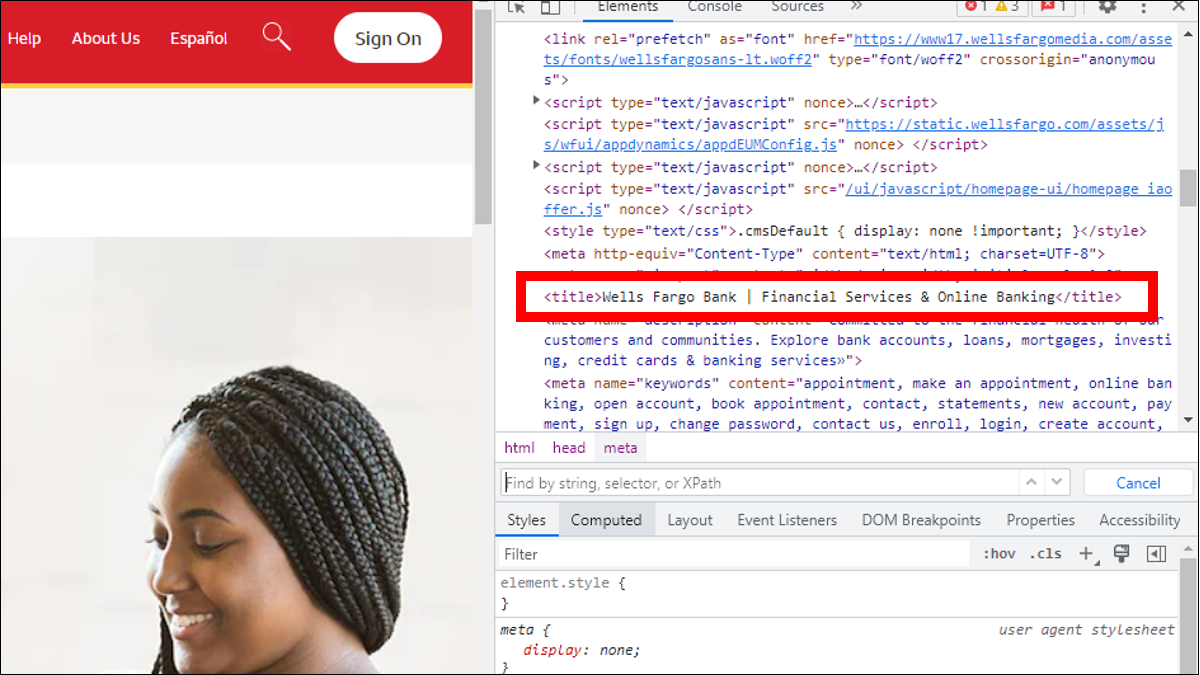Open the Event Listeners tab
The width and height of the screenshot is (1200, 675).
787,520
